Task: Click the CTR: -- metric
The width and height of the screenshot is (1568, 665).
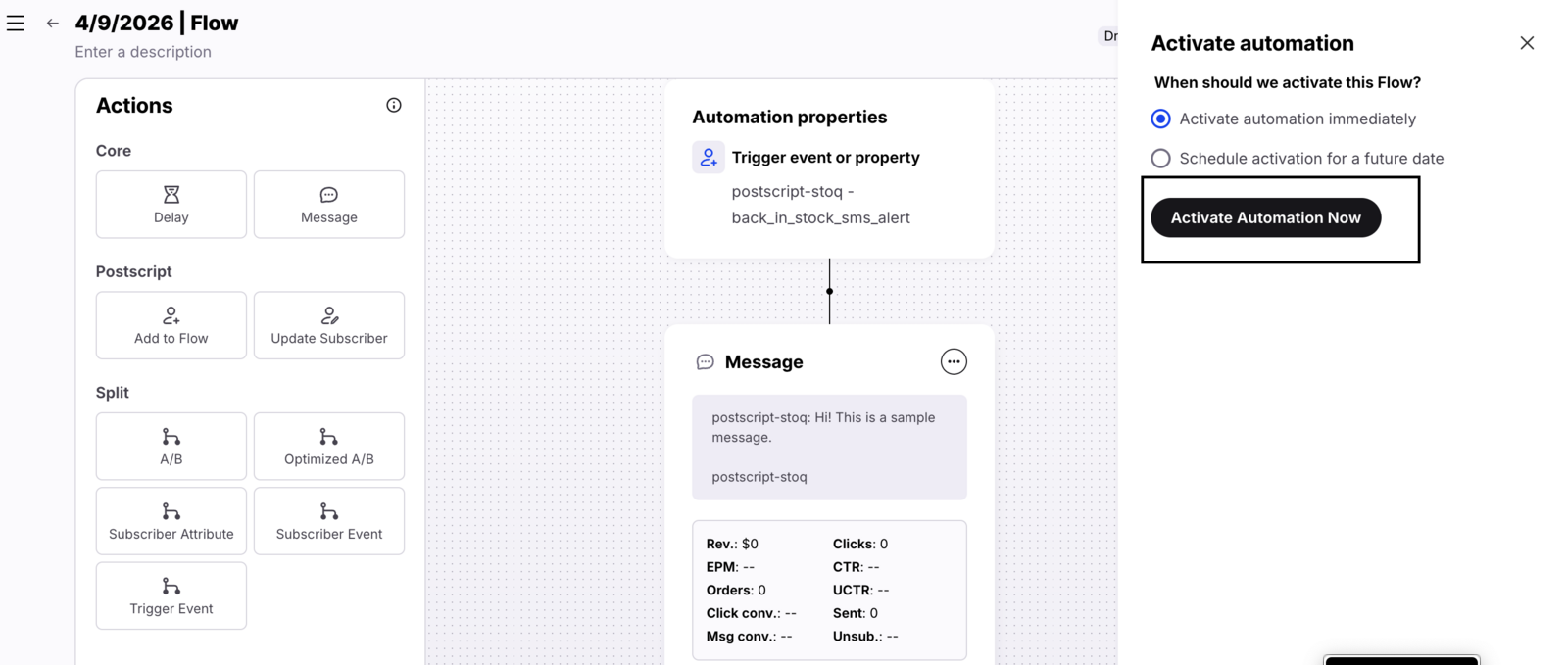Action: click(857, 567)
